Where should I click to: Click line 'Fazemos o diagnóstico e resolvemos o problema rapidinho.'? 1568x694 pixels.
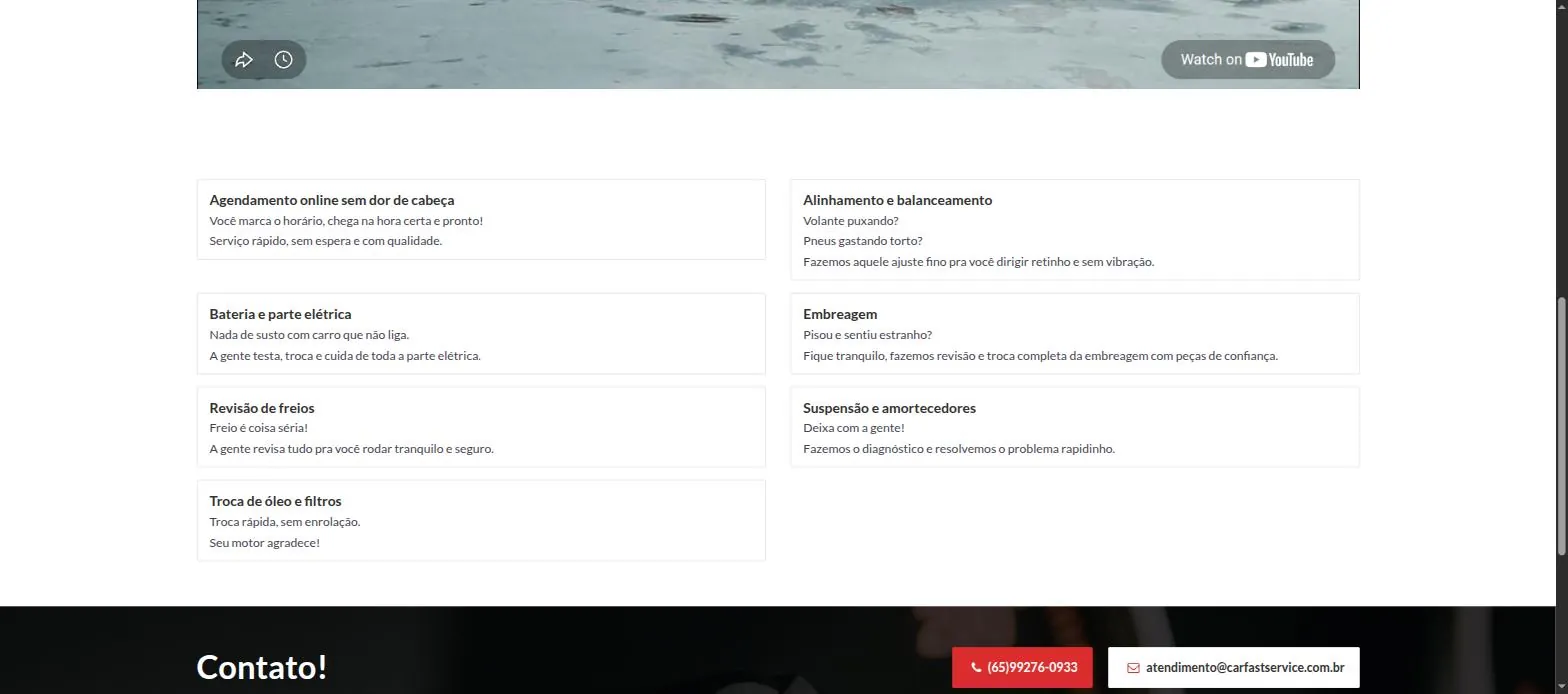coord(959,449)
